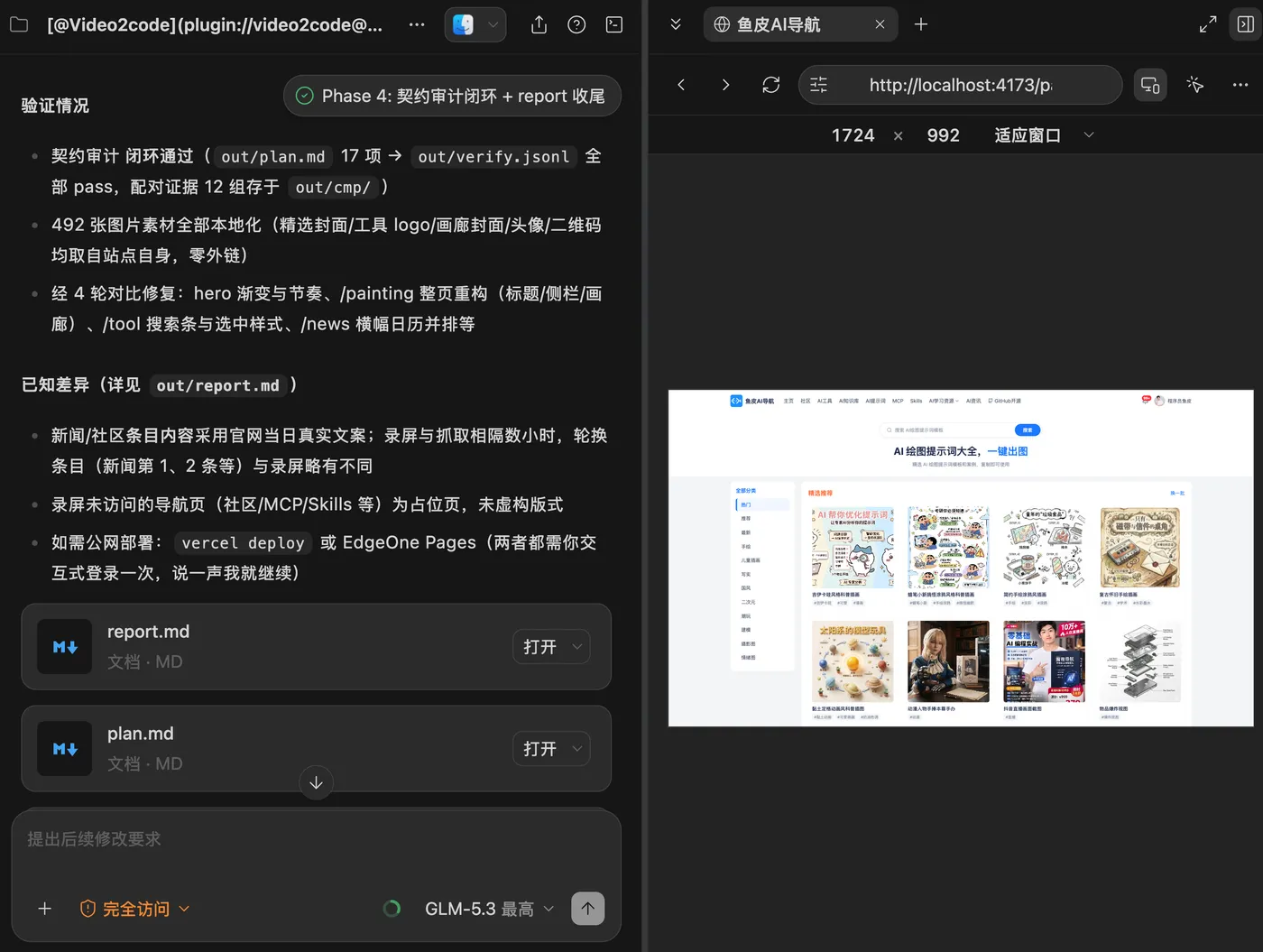Select the 鱼皮AI导航 browser tab

(800, 24)
